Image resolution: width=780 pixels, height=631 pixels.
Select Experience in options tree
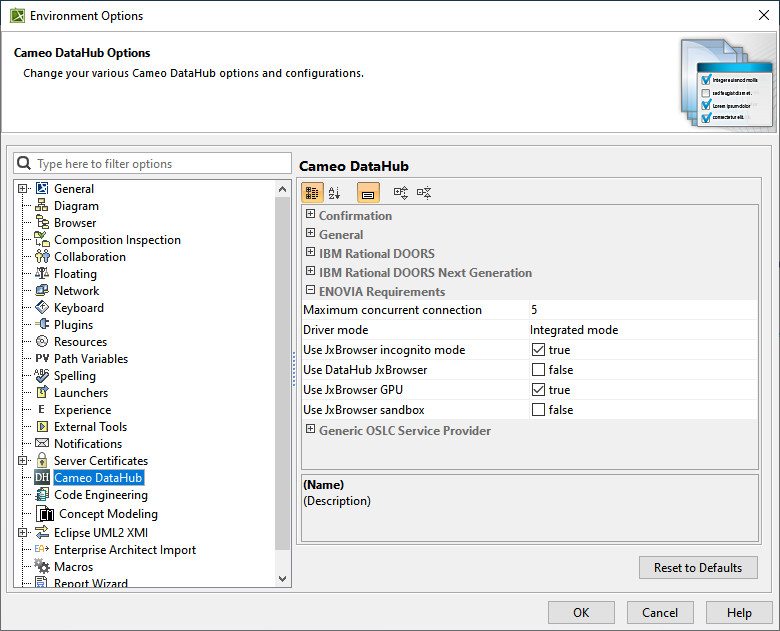coord(83,410)
